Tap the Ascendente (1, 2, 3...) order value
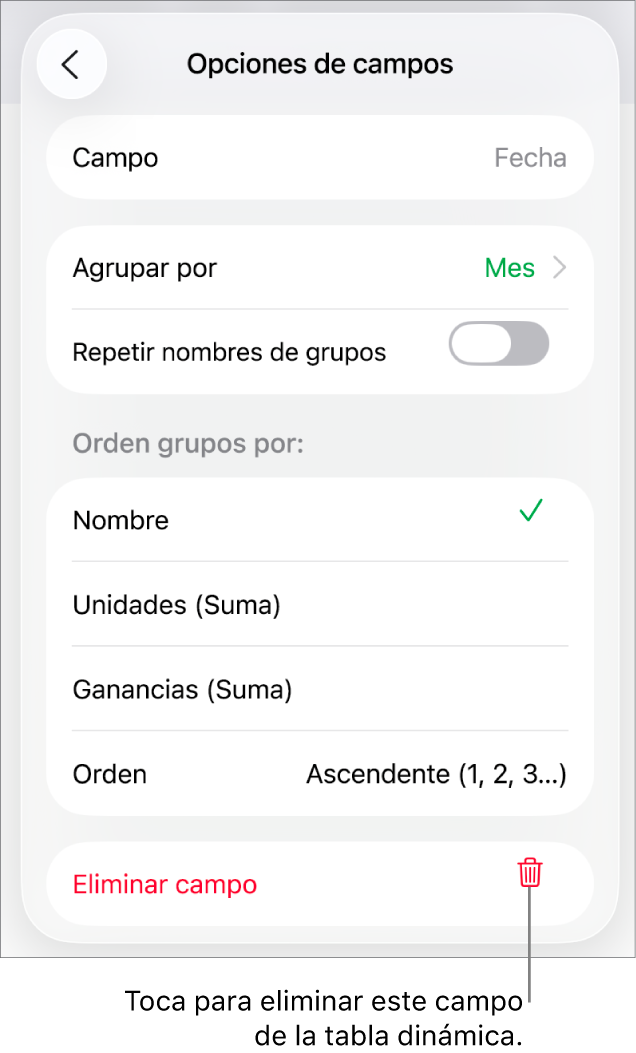Viewport: 636px width, 1053px height. pos(436,774)
